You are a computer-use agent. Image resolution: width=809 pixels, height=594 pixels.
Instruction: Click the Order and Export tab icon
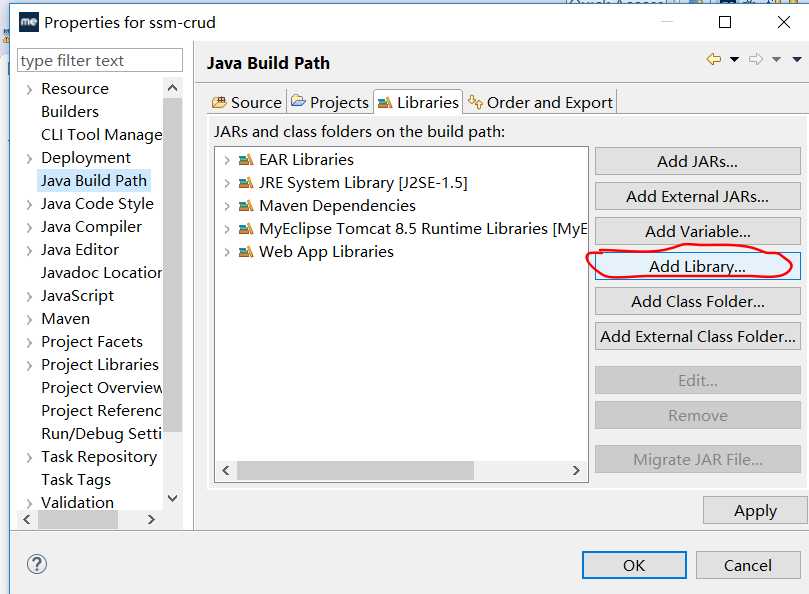click(475, 102)
